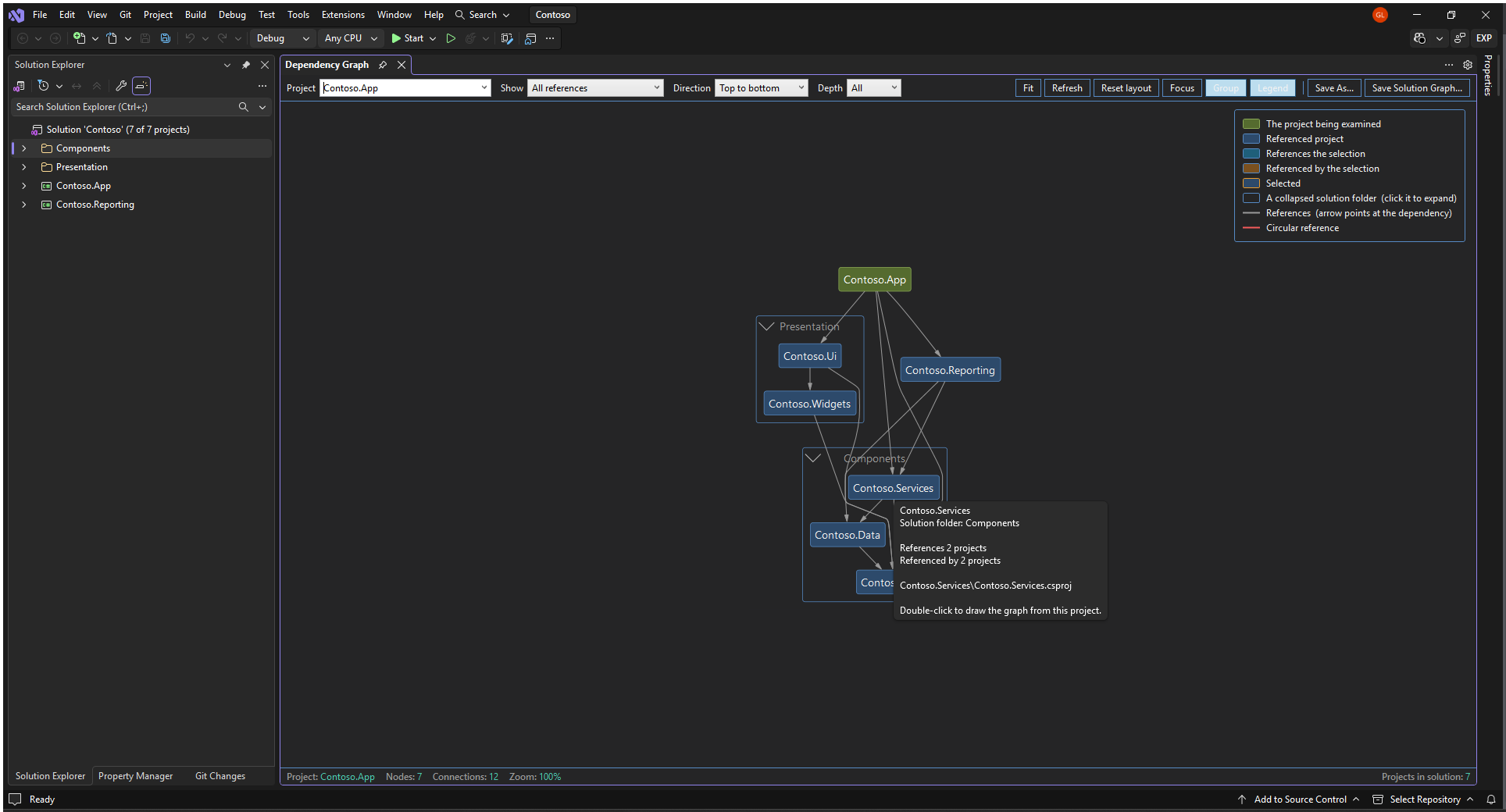Expand the Components folder in Solution Explorer
1506x812 pixels.
click(x=24, y=148)
